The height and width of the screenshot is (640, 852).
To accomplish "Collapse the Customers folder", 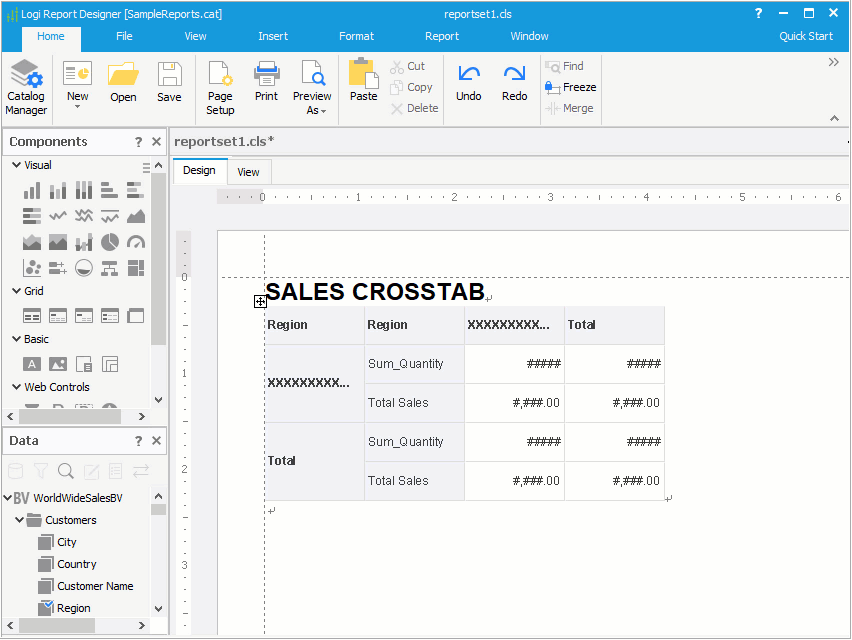I will (19, 520).
